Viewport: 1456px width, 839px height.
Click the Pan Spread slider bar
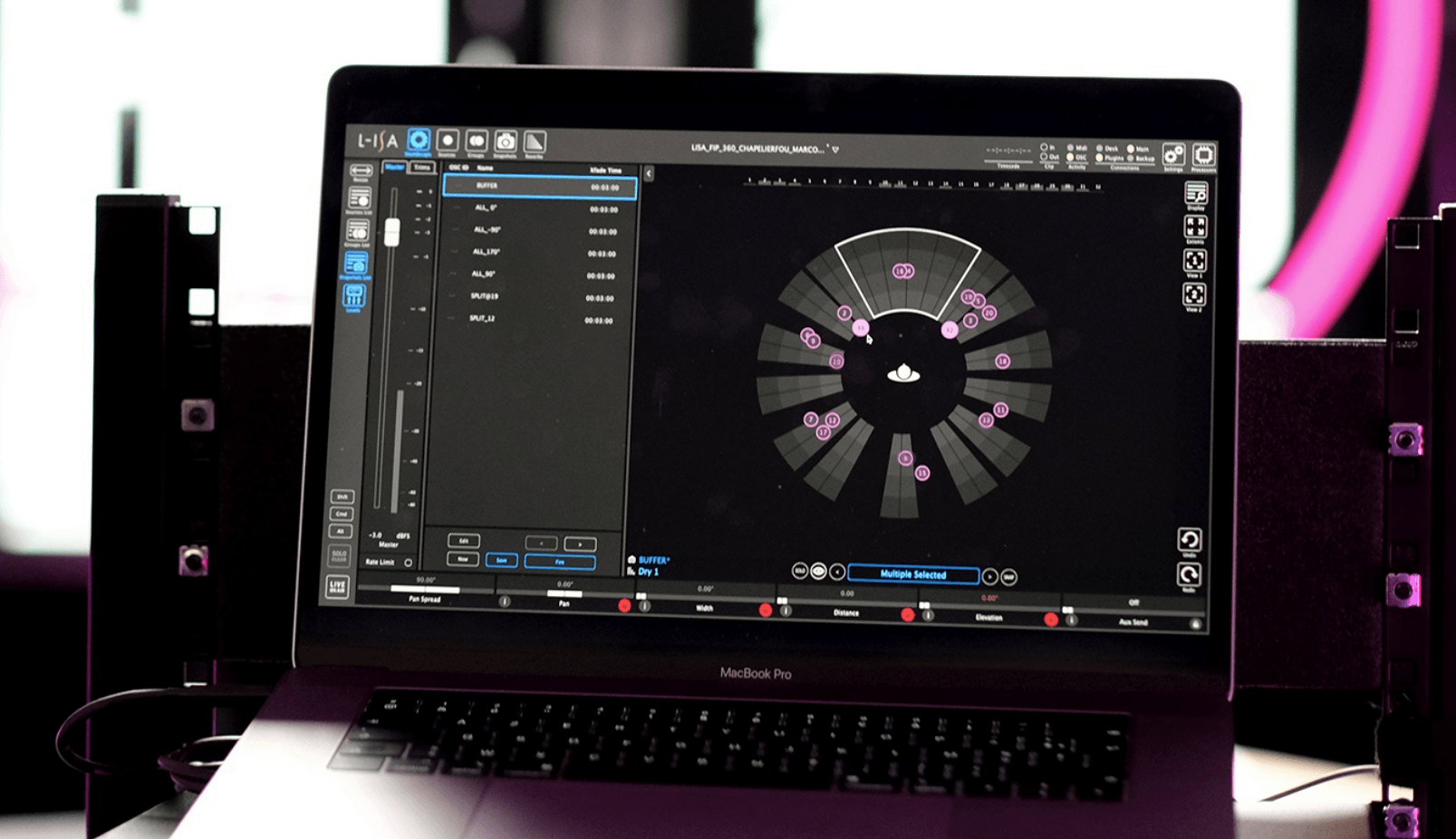(424, 589)
